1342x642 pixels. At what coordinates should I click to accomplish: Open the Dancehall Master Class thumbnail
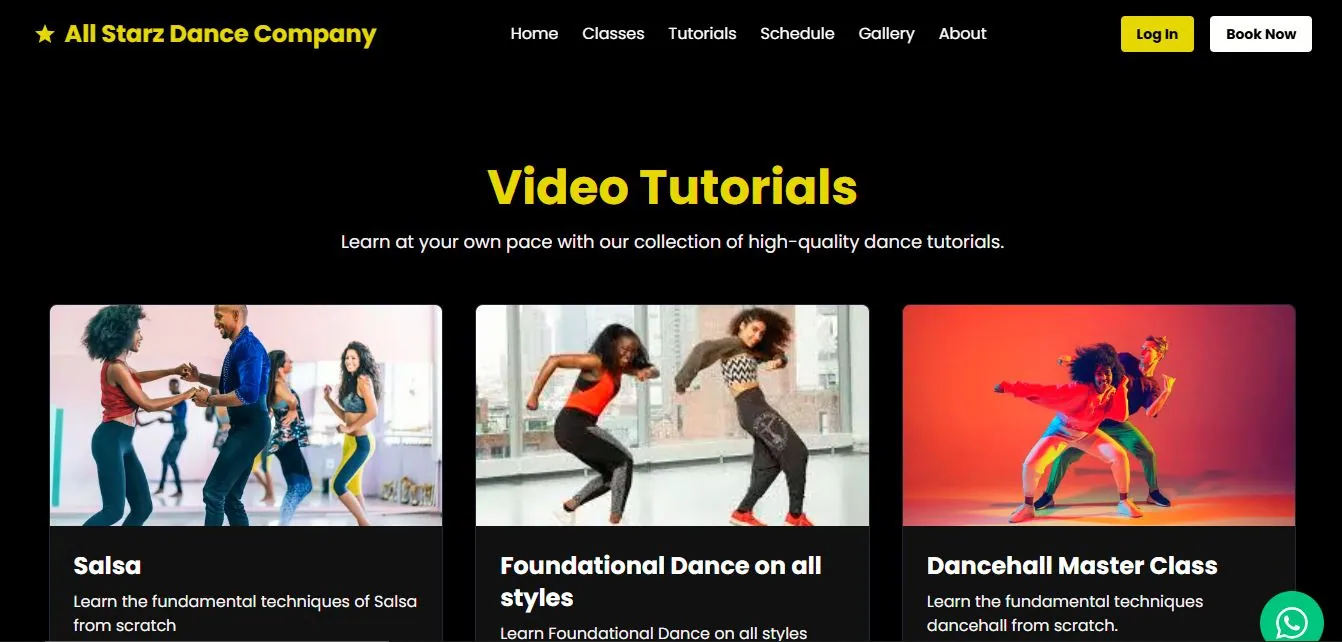[1099, 415]
